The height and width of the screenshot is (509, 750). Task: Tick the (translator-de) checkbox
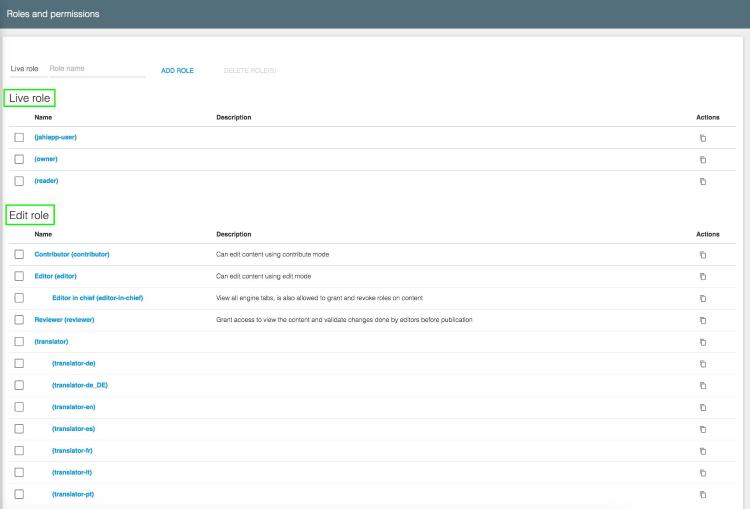pos(19,363)
